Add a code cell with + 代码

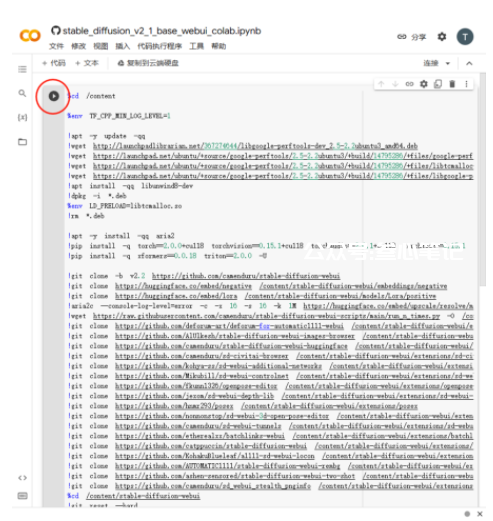pyautogui.click(x=54, y=63)
